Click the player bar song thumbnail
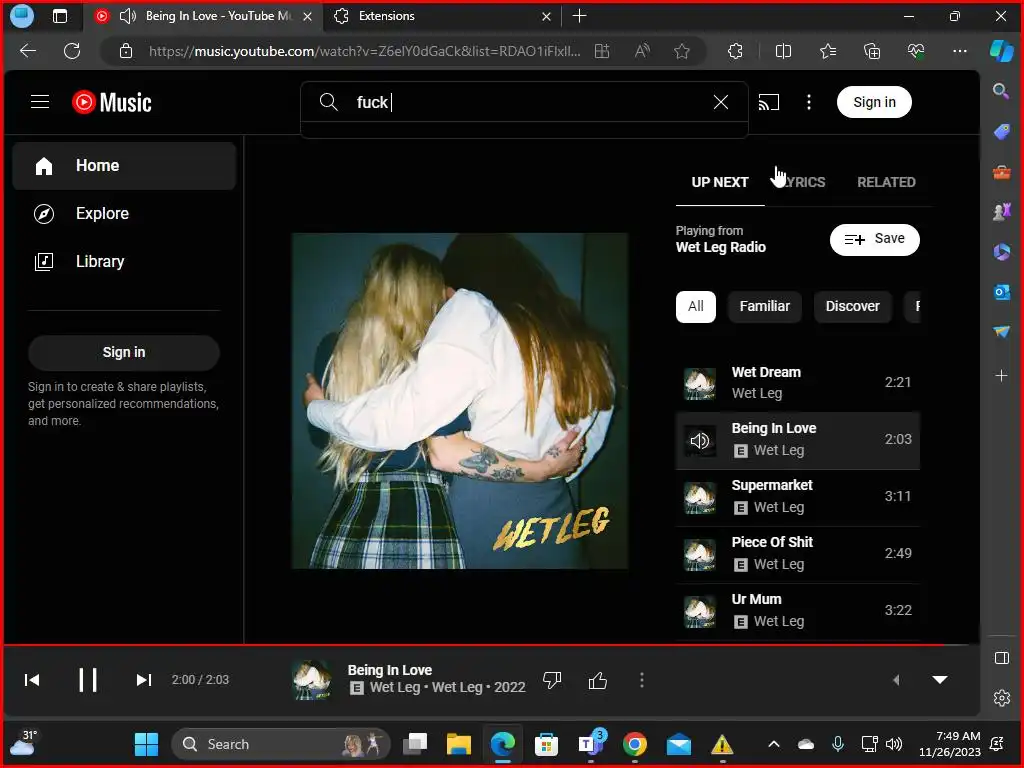Screen dimensions: 1024x768 312,680
